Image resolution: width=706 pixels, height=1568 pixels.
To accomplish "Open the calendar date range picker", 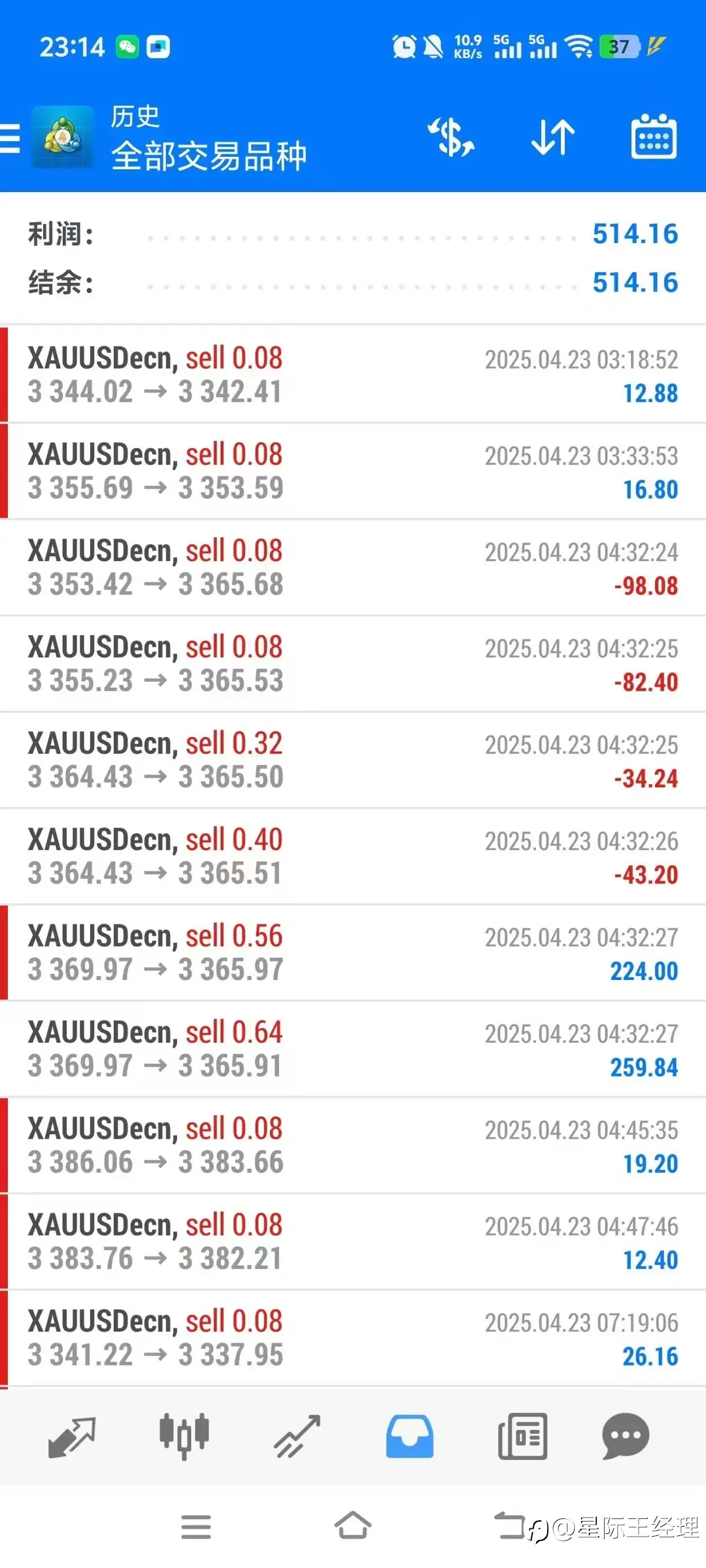I will click(x=653, y=137).
